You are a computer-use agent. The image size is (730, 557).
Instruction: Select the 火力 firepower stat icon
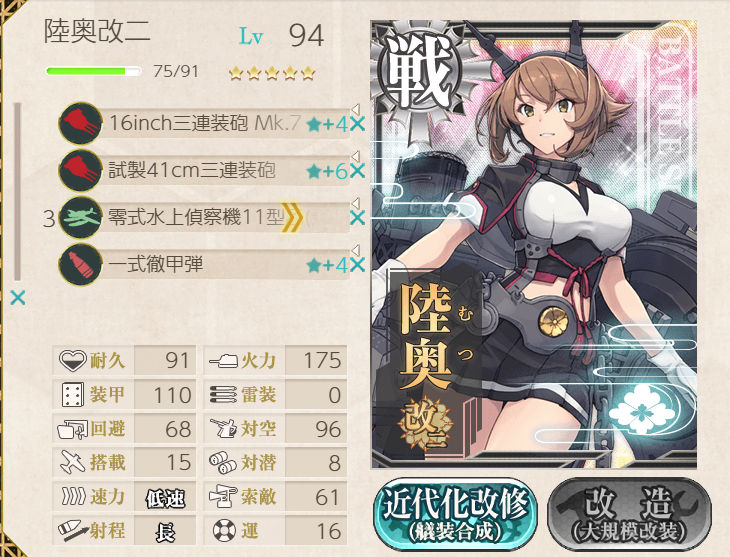[x=223, y=360]
